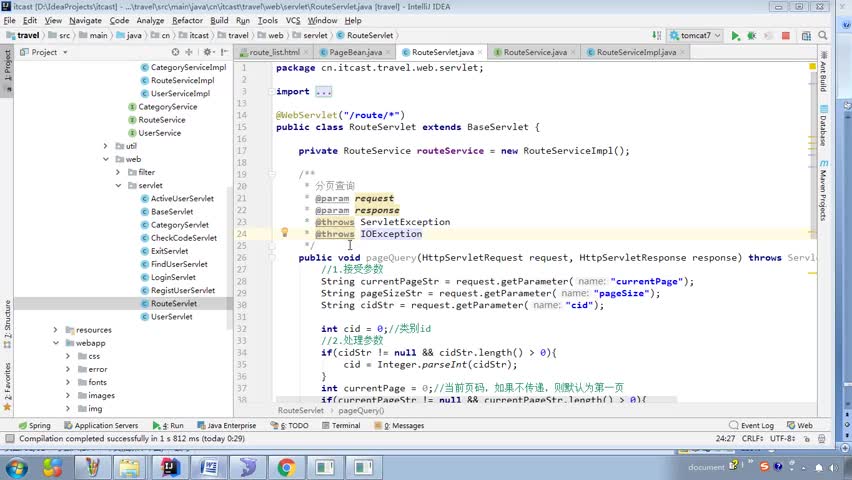Expand the css folder
The height and width of the screenshot is (480, 852).
[x=68, y=356]
